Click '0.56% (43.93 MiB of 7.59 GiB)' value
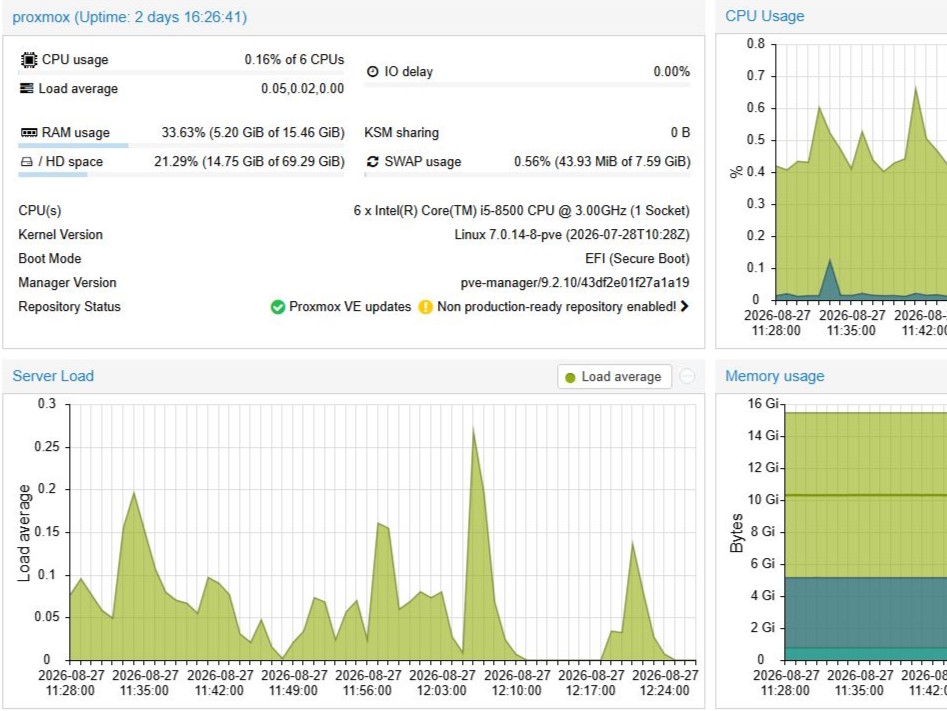 tap(602, 162)
